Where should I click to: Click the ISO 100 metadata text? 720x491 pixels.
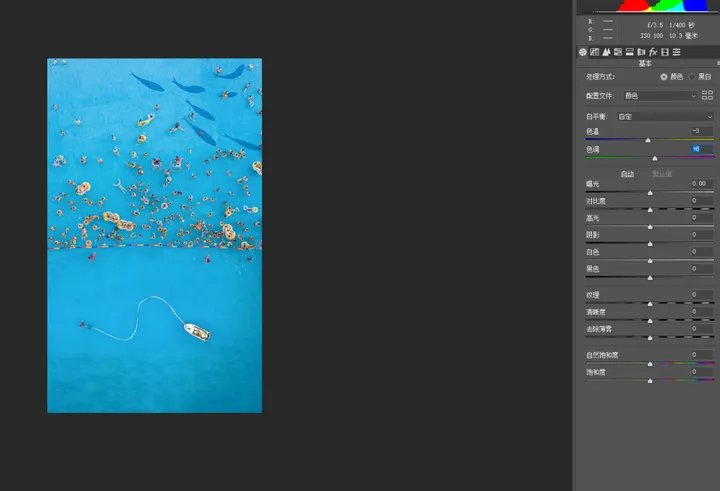(652, 35)
